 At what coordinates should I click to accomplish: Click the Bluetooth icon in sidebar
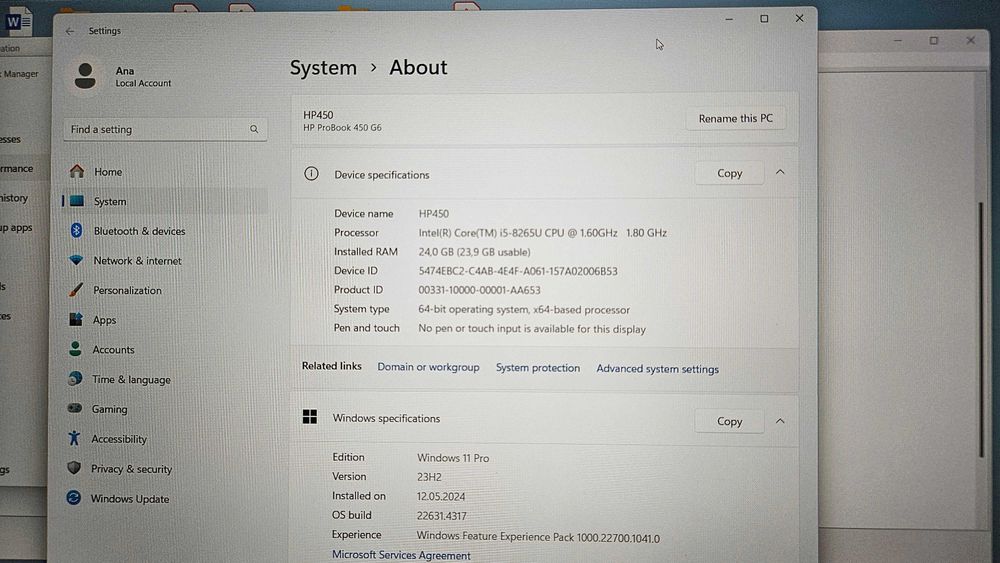click(76, 230)
